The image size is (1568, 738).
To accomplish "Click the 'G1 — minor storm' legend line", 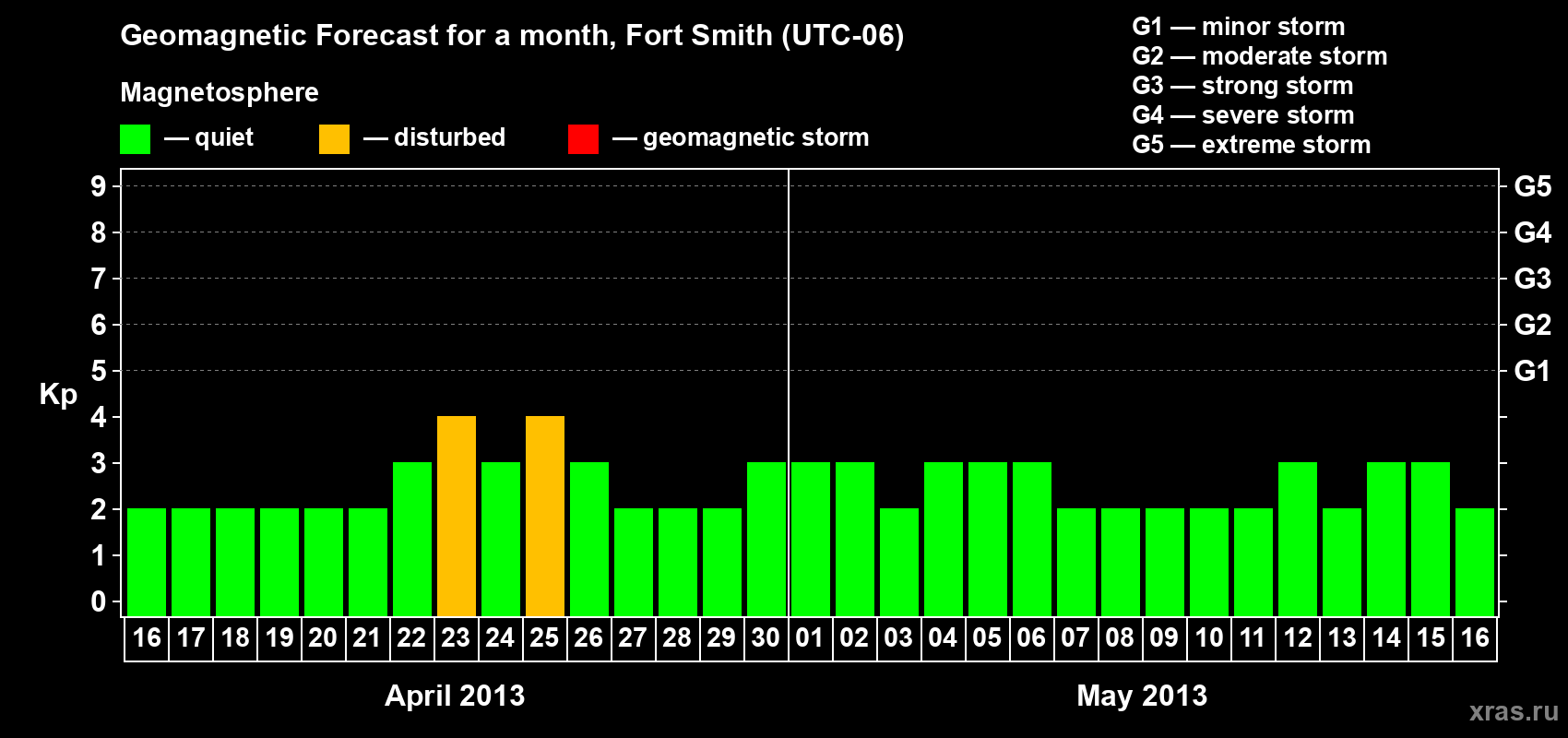I will [1238, 27].
